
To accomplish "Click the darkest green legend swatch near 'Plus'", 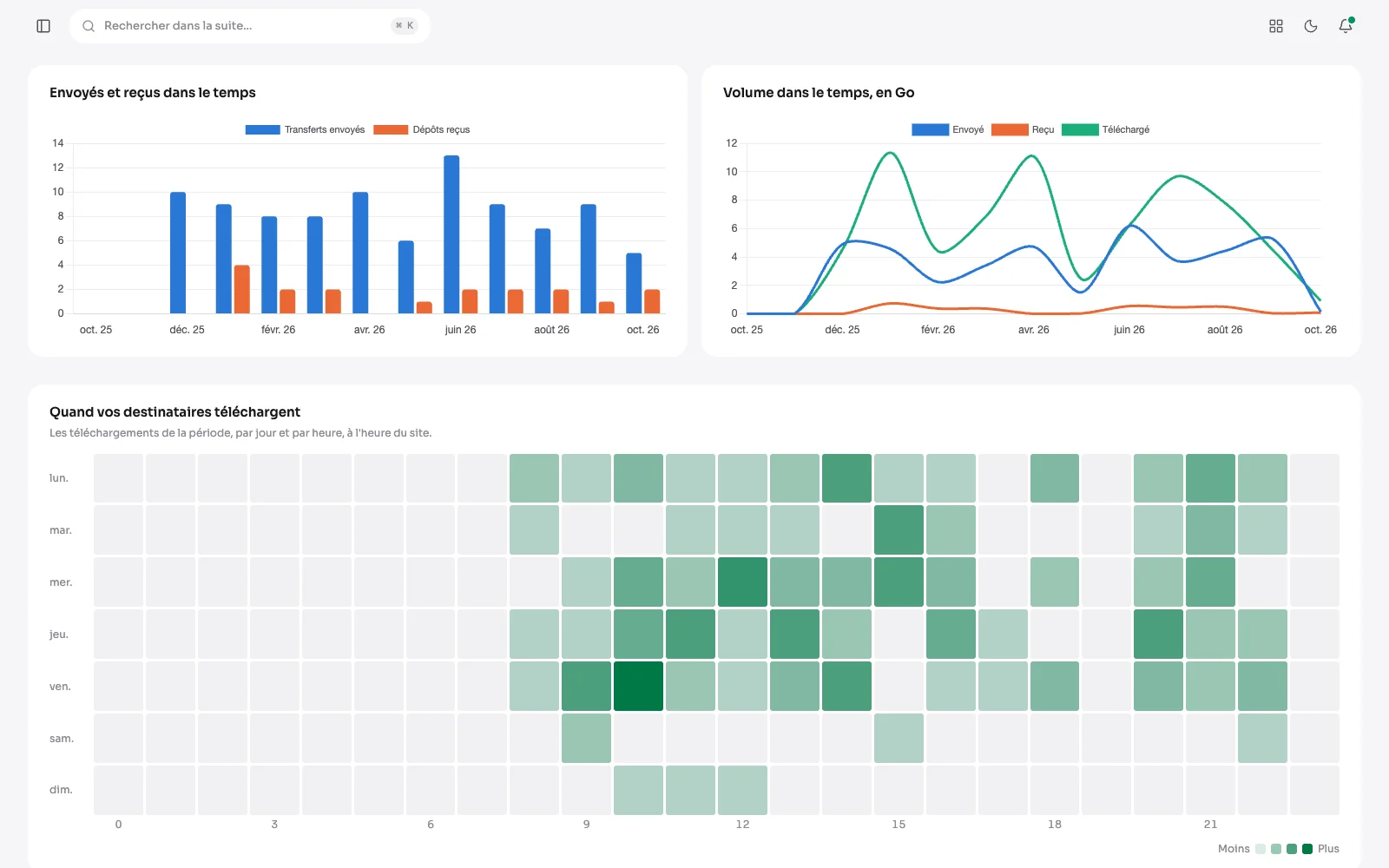I will pyautogui.click(x=1307, y=849).
